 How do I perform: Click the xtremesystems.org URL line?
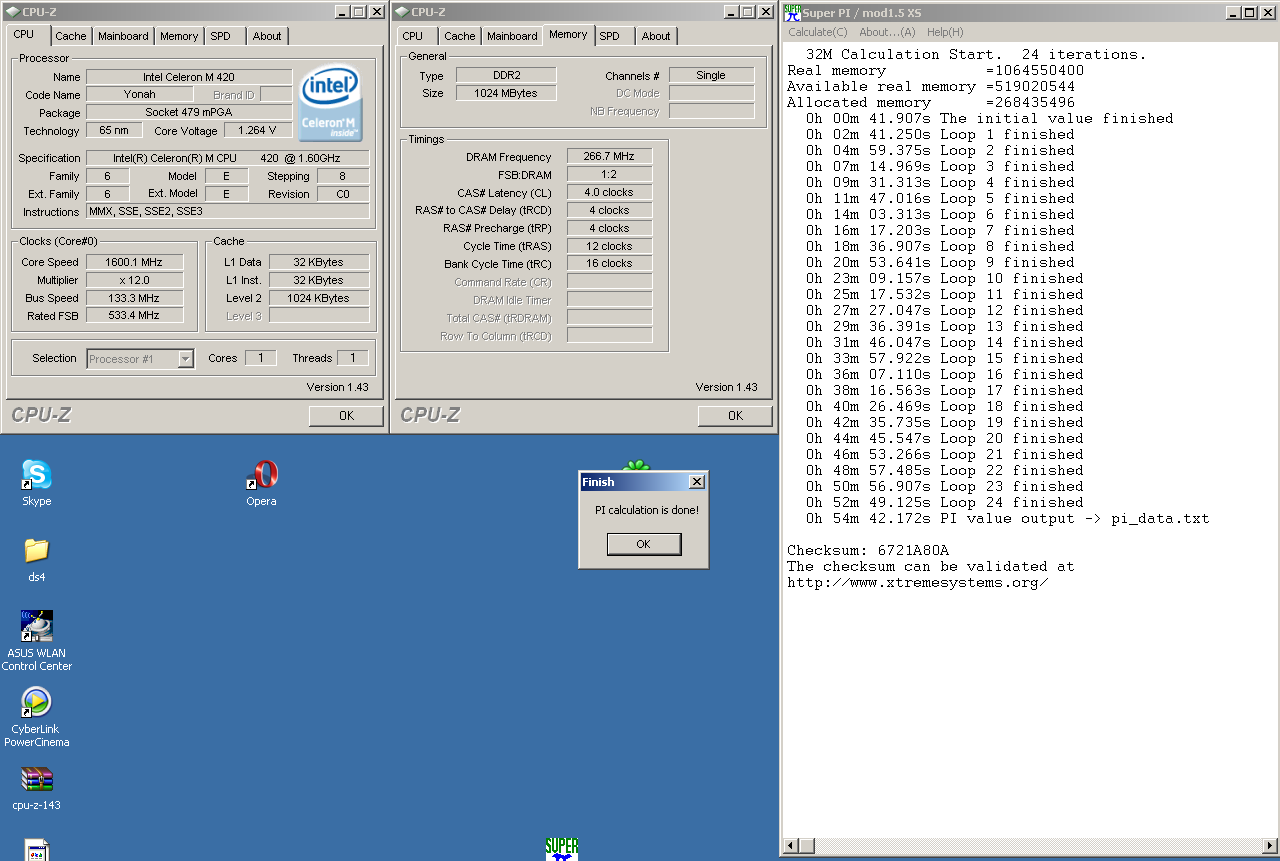[x=918, y=583]
